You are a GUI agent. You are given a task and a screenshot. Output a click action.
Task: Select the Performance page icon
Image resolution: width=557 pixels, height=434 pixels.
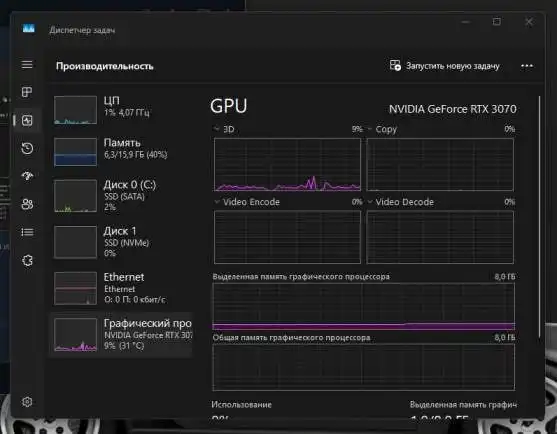(x=27, y=120)
